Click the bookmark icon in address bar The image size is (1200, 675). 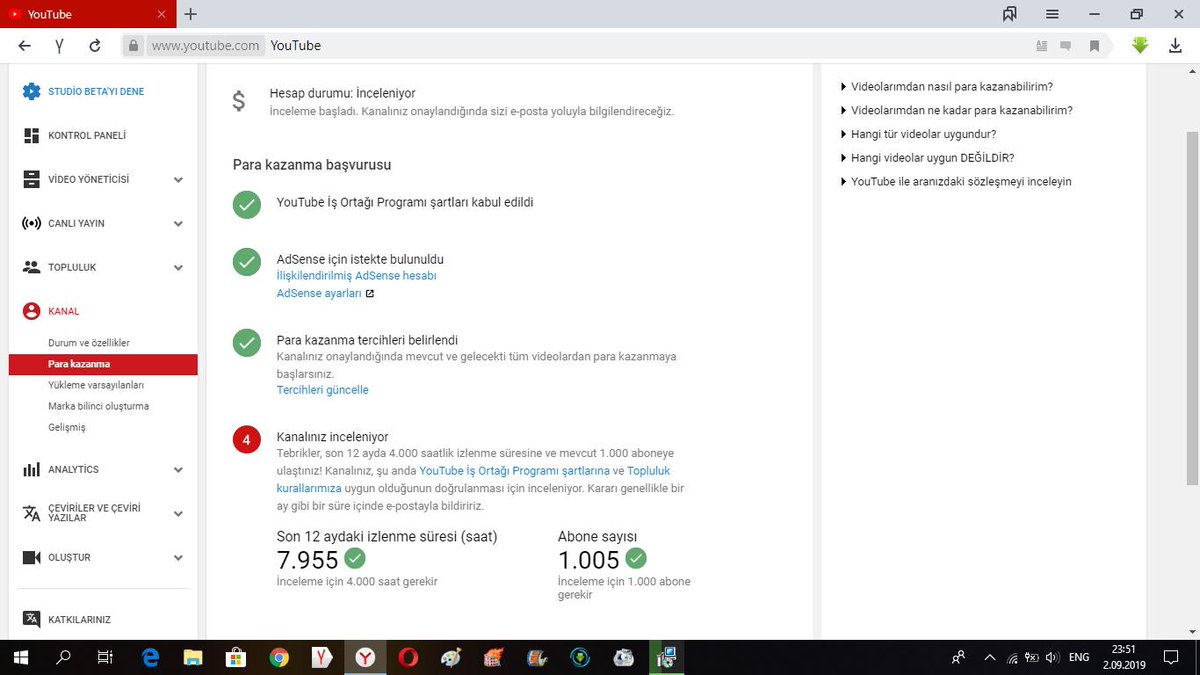pyautogui.click(x=1095, y=46)
